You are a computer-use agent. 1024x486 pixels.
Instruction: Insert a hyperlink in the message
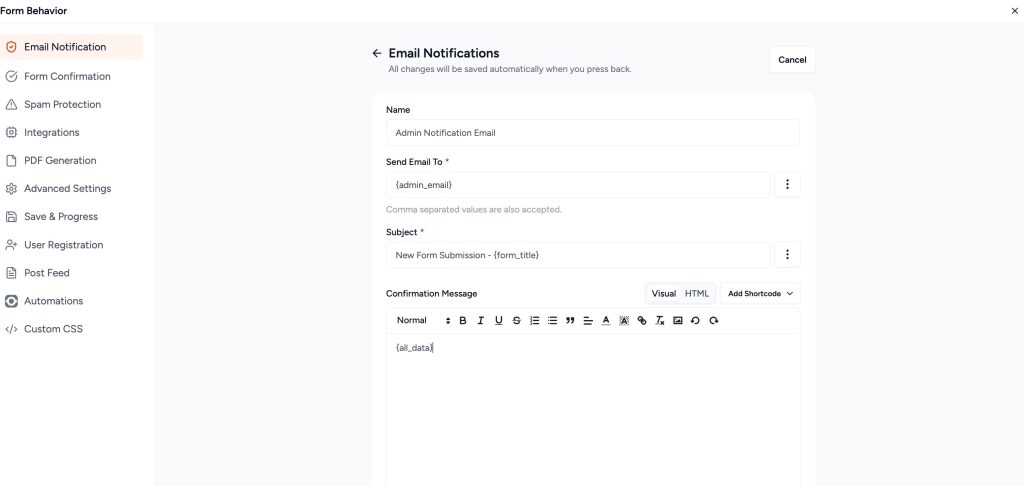tap(642, 321)
